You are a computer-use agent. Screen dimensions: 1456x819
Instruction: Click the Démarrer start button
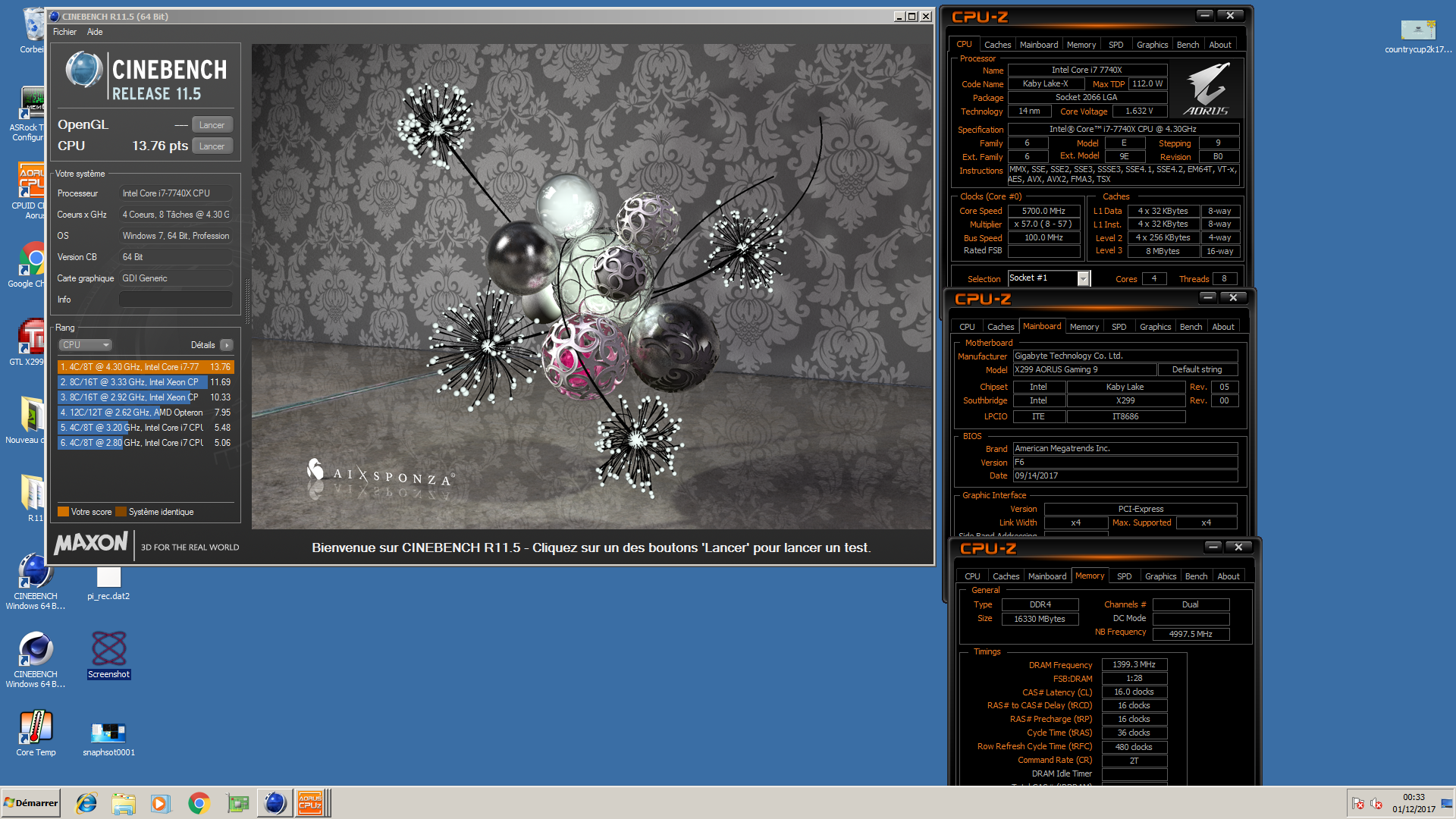pyautogui.click(x=30, y=802)
